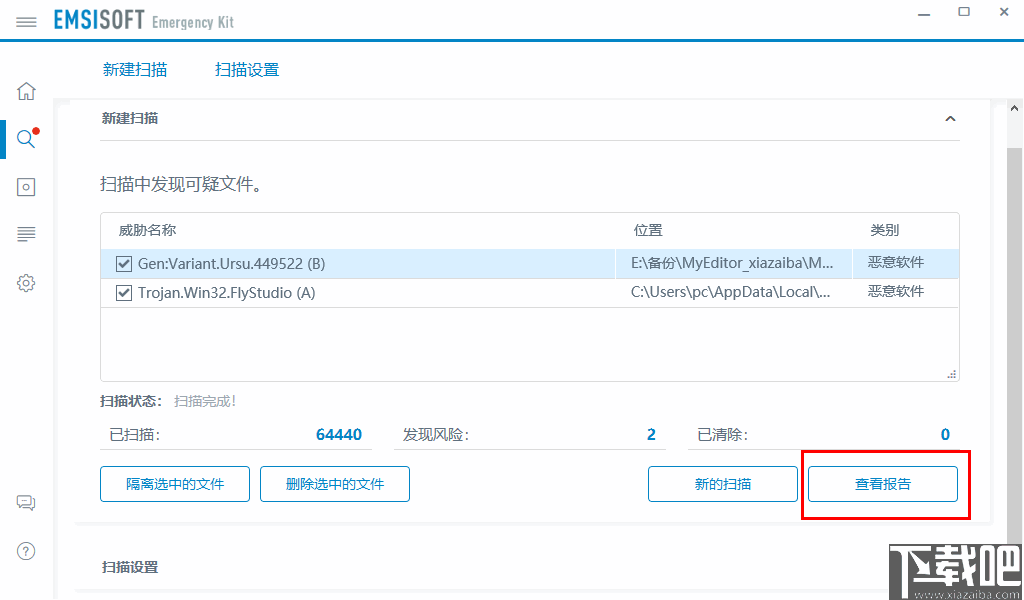The image size is (1024, 600).
Task: Open the hamburger menu at top left
Action: click(x=25, y=19)
